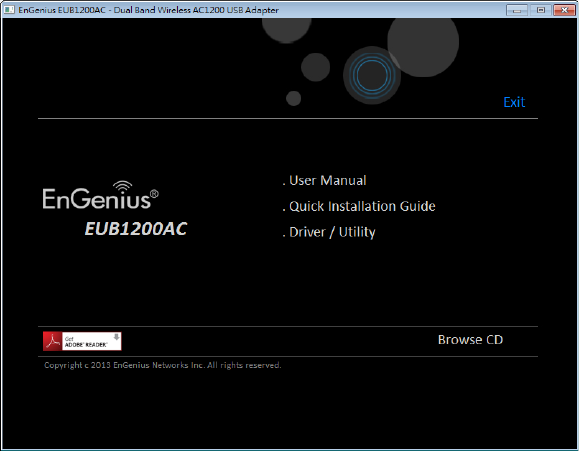Viewport: 579px width, 451px height.
Task: Click the download arrow on Adobe badge
Action: point(116,336)
